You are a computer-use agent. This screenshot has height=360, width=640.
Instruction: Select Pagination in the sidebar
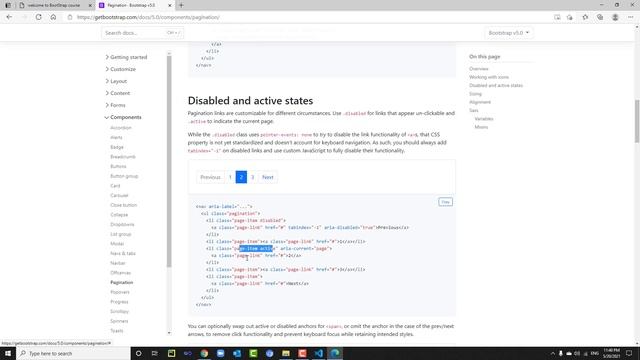pos(122,282)
